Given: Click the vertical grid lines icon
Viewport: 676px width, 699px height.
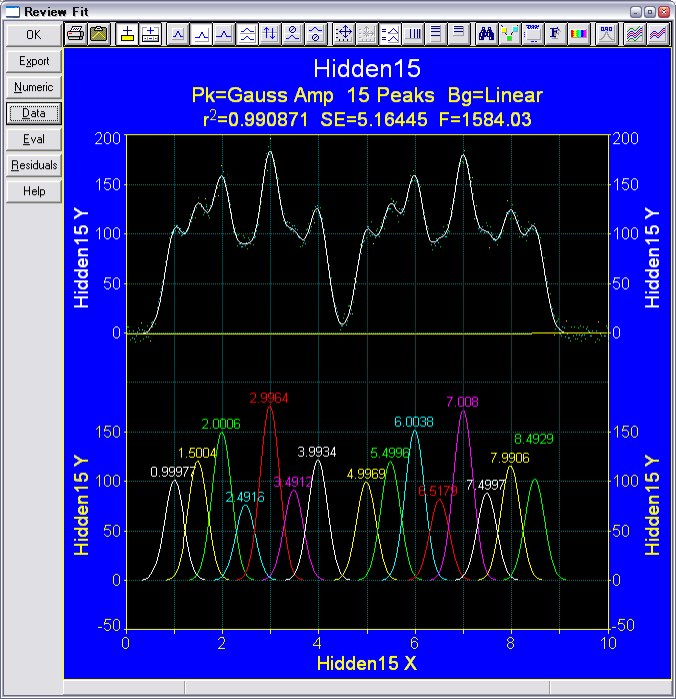Looking at the screenshot, I should 413,34.
